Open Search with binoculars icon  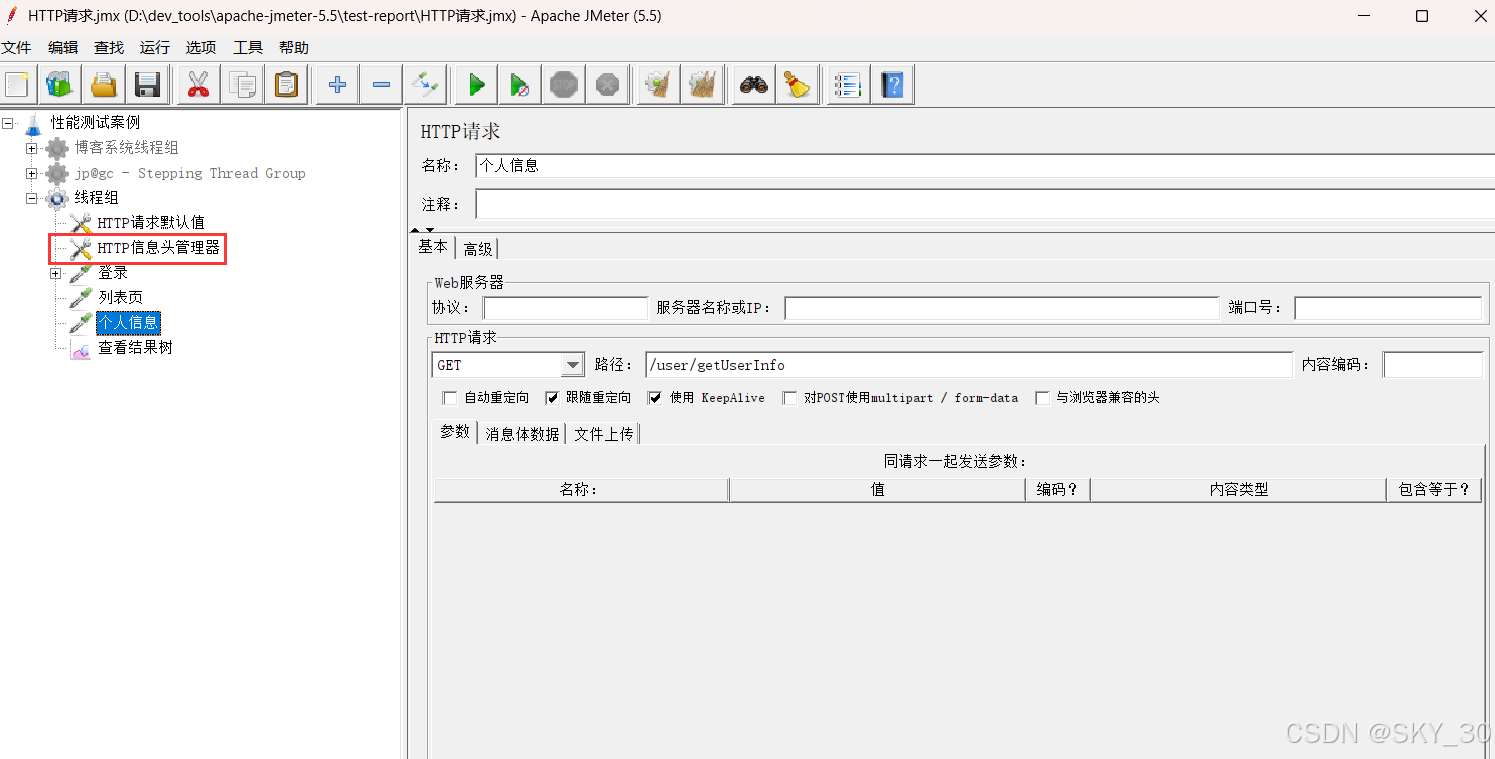[753, 85]
